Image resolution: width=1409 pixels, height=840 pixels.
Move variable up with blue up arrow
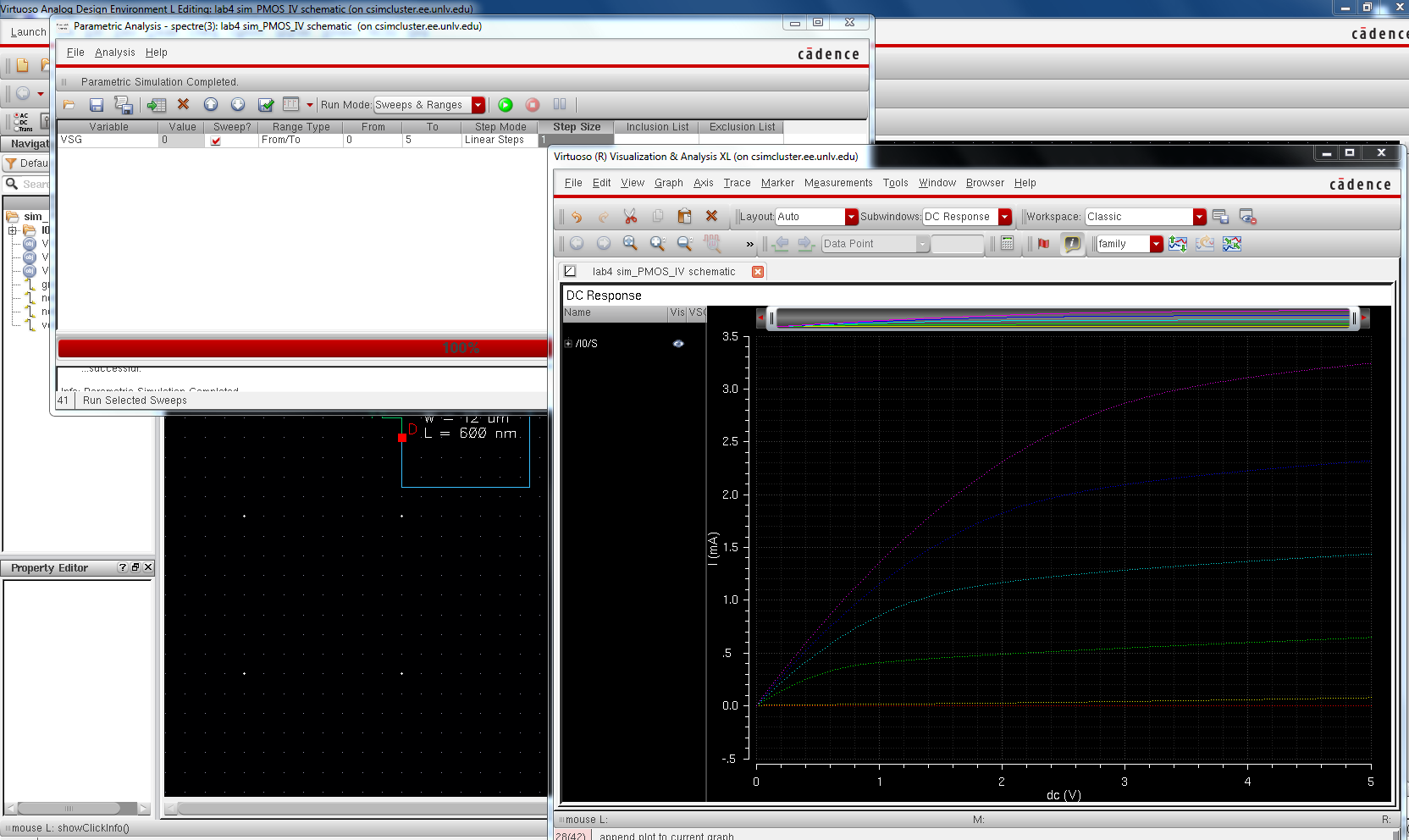pyautogui.click(x=211, y=104)
